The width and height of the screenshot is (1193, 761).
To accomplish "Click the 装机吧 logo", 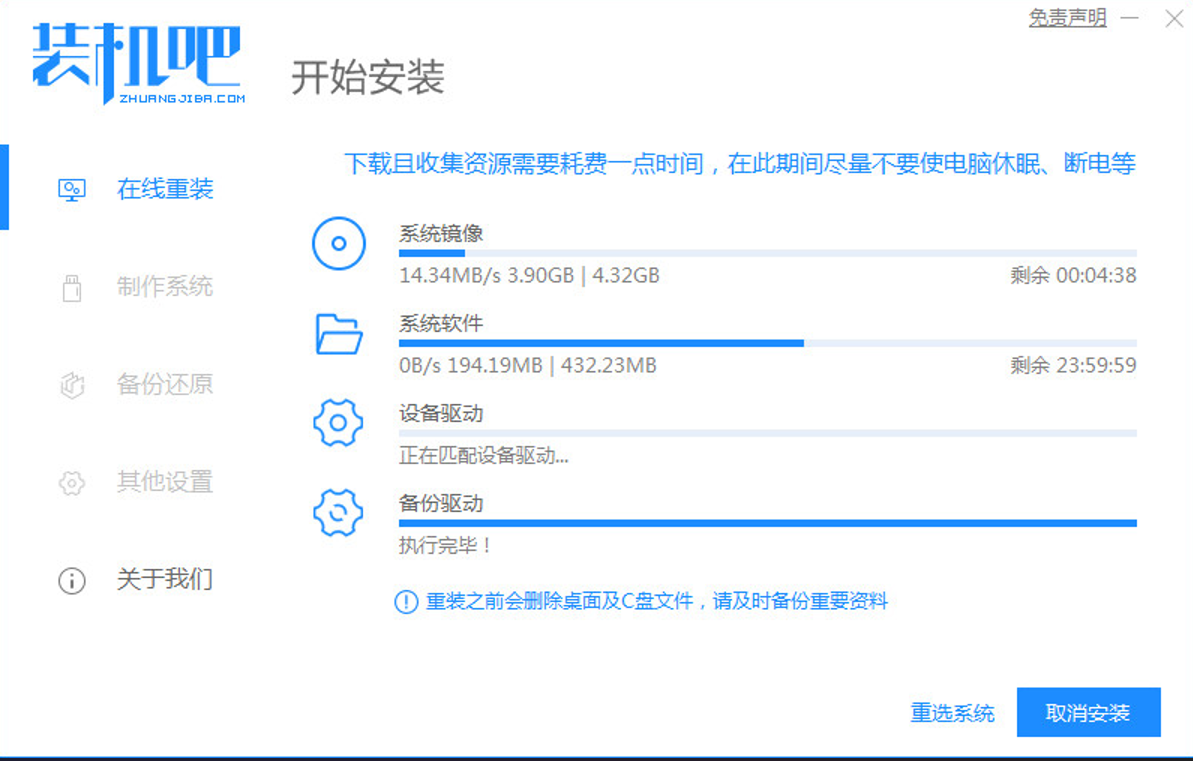I will pos(138,64).
